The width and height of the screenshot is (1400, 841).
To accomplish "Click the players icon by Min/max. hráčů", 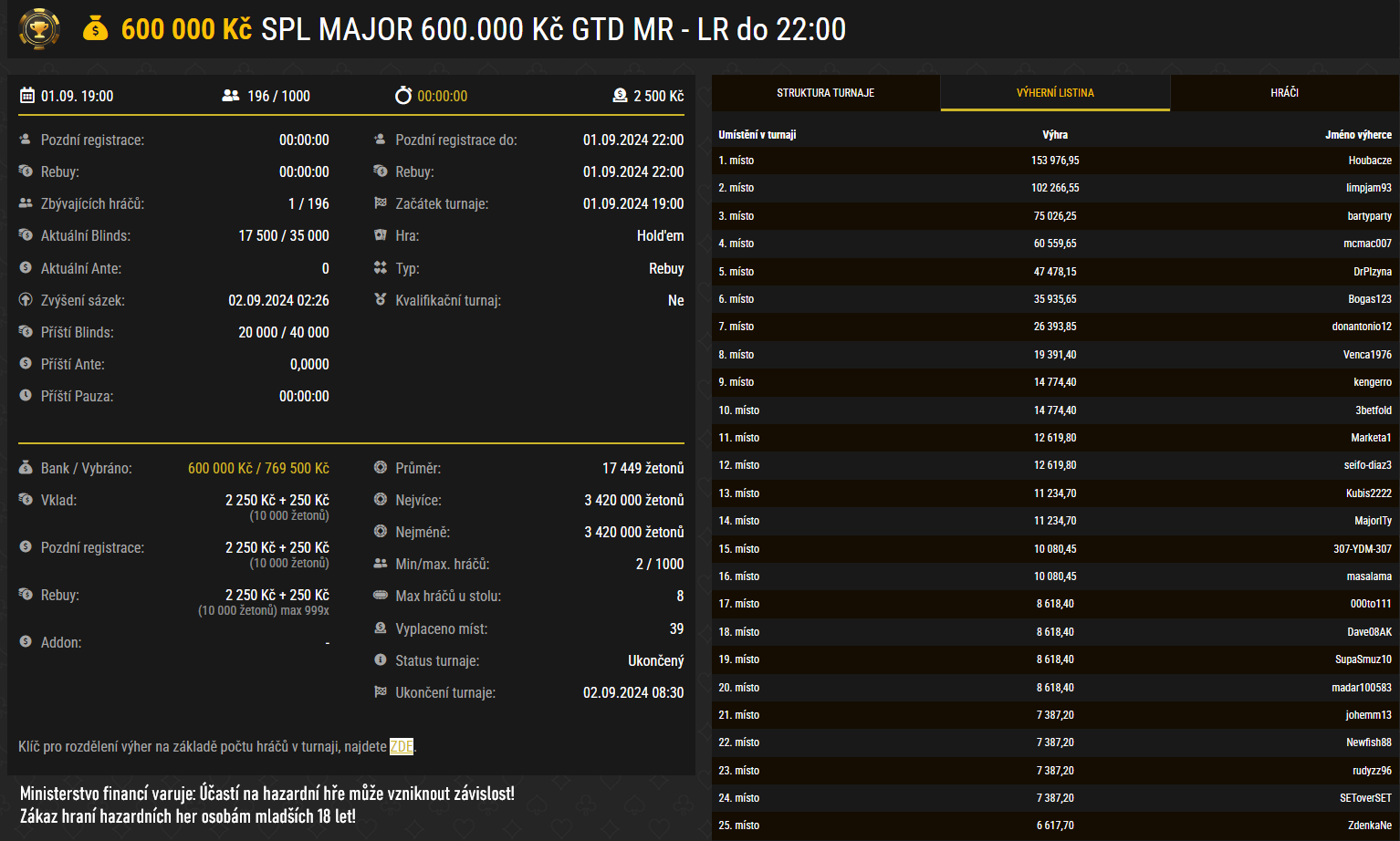I will point(381,564).
